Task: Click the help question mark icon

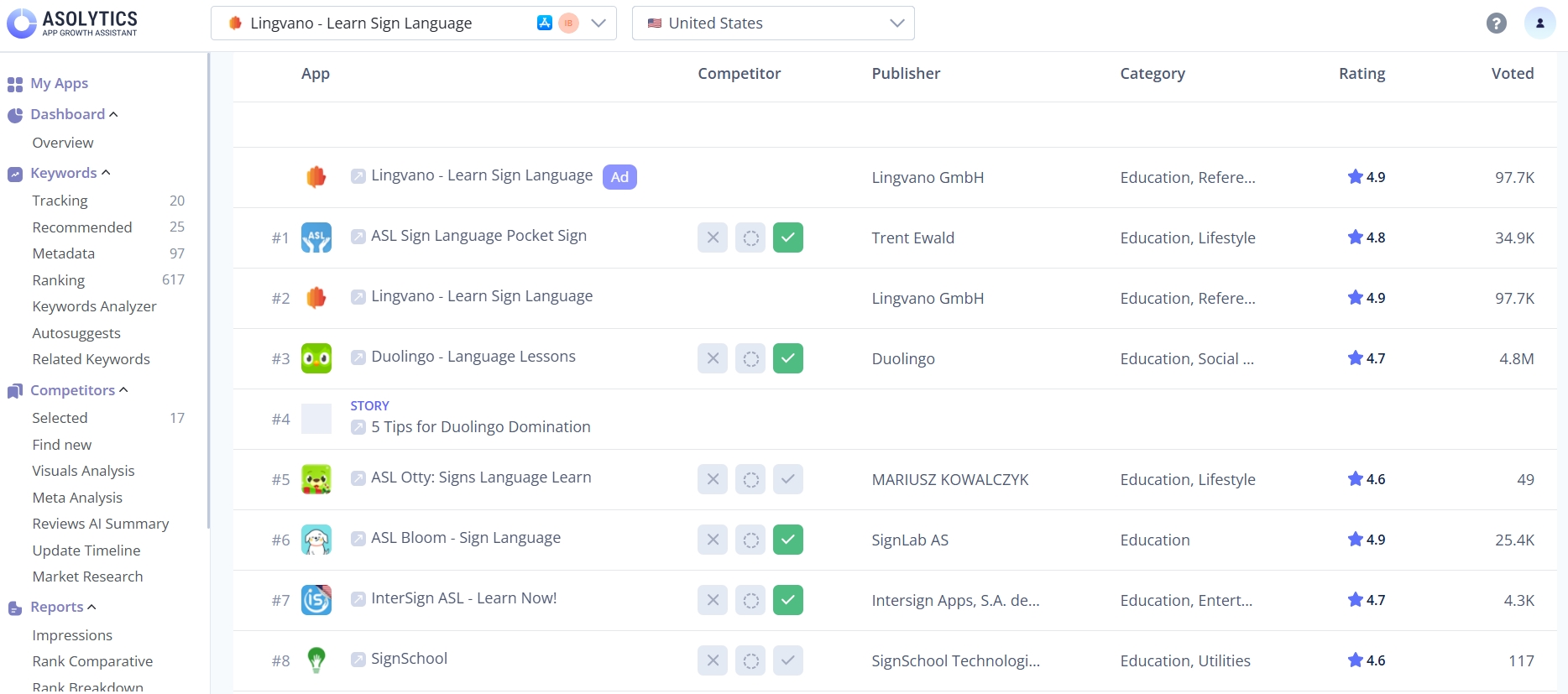Action: (1496, 23)
